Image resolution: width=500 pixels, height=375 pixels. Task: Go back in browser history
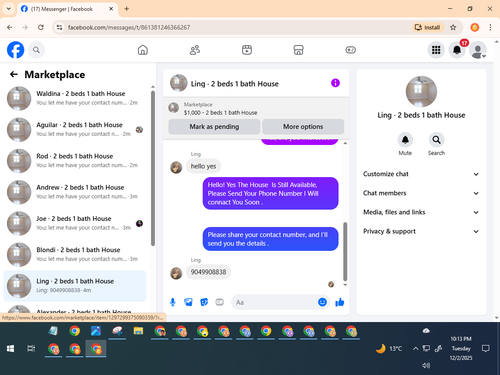[x=10, y=27]
